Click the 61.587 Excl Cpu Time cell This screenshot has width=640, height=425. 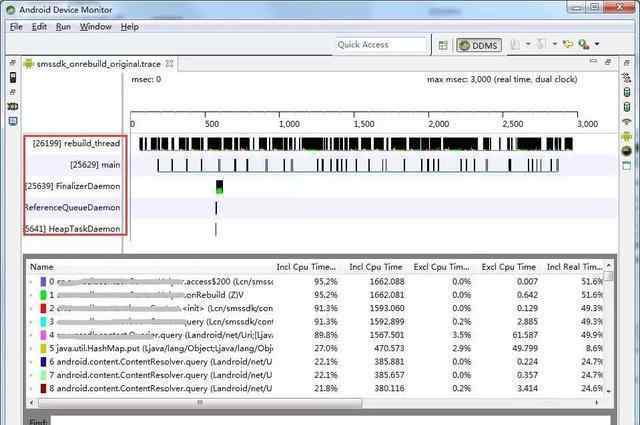(525, 335)
